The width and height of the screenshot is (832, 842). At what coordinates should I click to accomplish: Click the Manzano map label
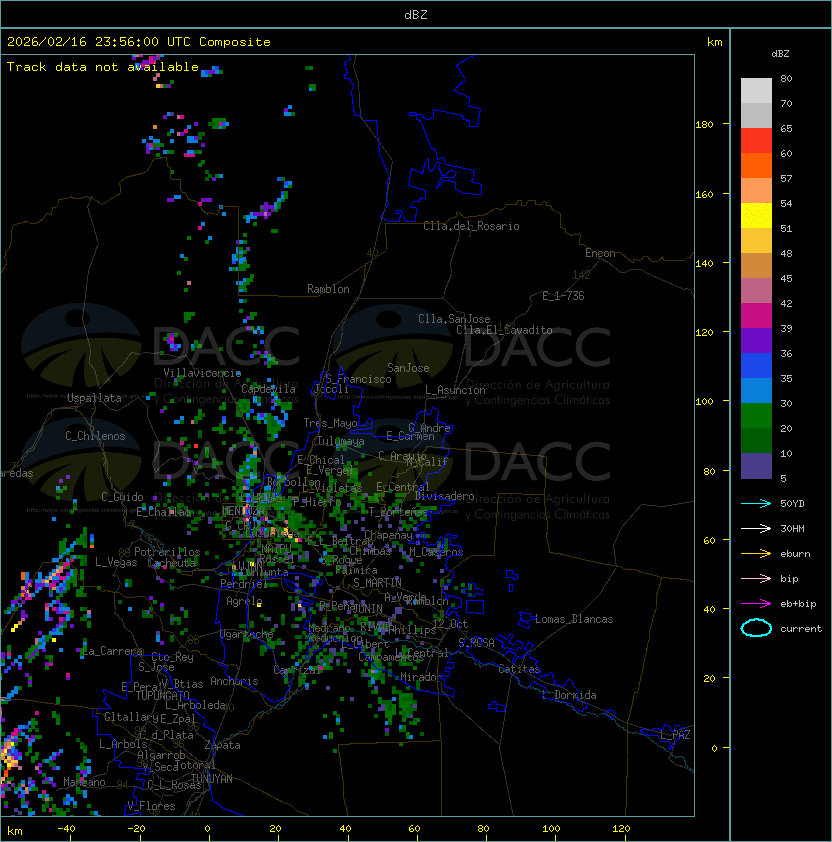pos(84,782)
